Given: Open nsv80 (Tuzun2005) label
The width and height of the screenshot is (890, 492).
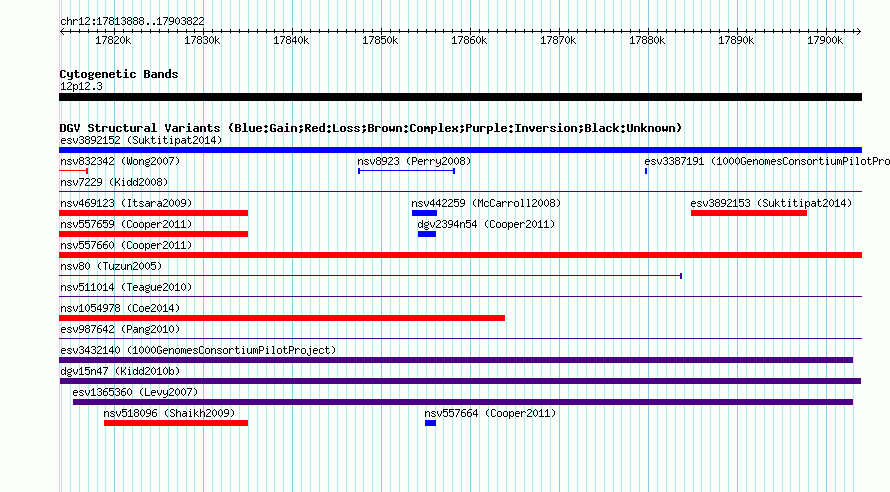Looking at the screenshot, I should pyautogui.click(x=111, y=266).
